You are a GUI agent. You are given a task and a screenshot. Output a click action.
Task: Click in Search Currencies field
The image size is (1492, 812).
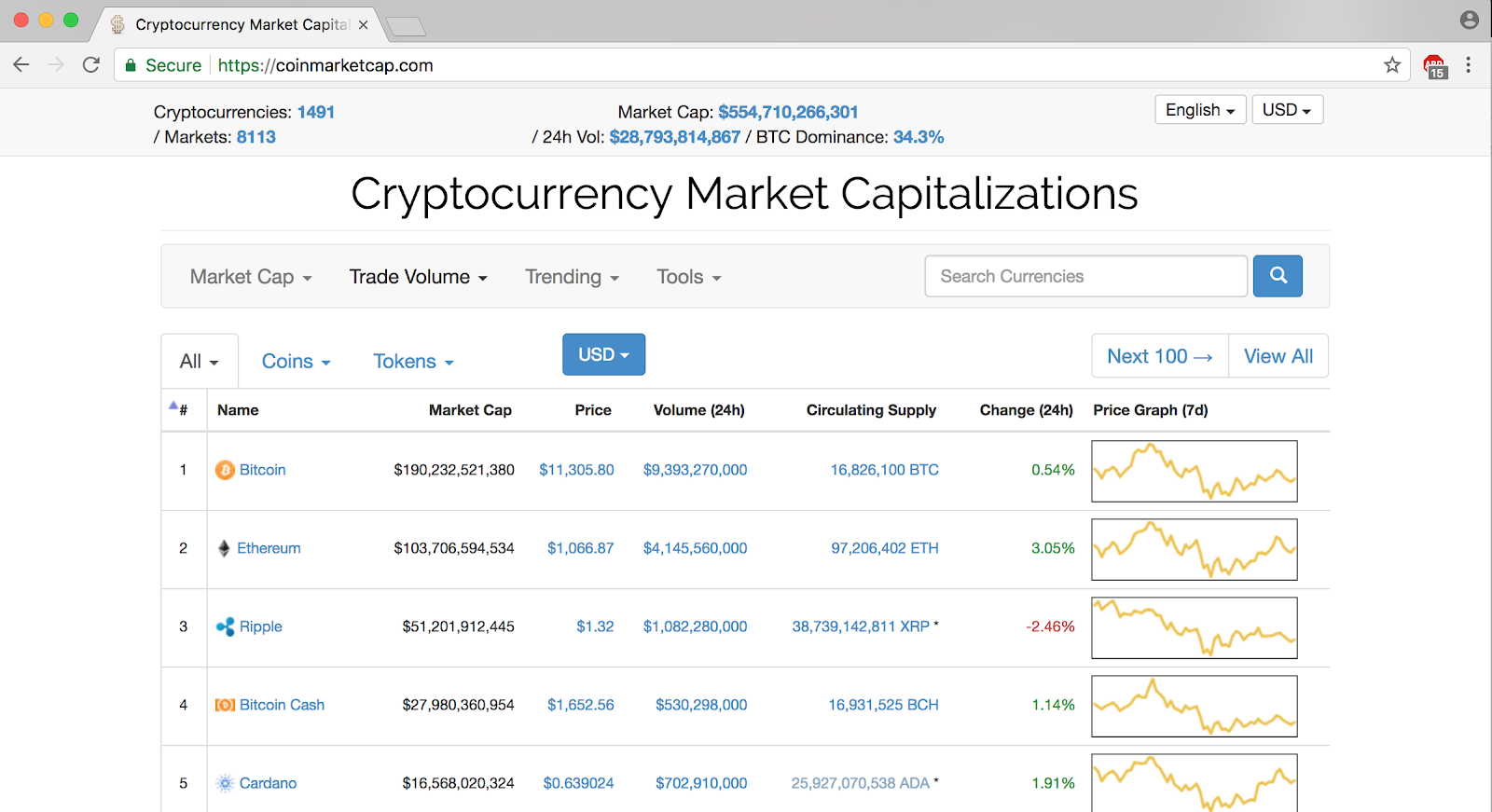pos(1085,276)
